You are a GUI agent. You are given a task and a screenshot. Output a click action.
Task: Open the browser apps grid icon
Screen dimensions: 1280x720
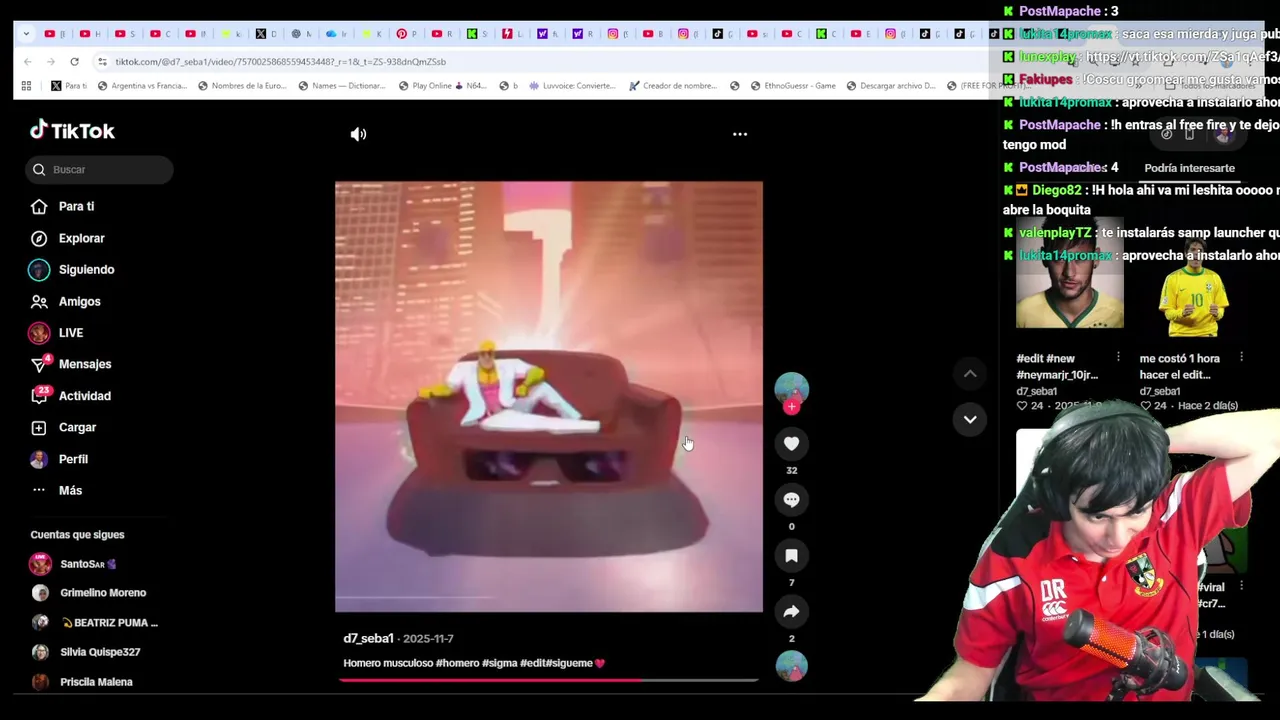(x=27, y=86)
